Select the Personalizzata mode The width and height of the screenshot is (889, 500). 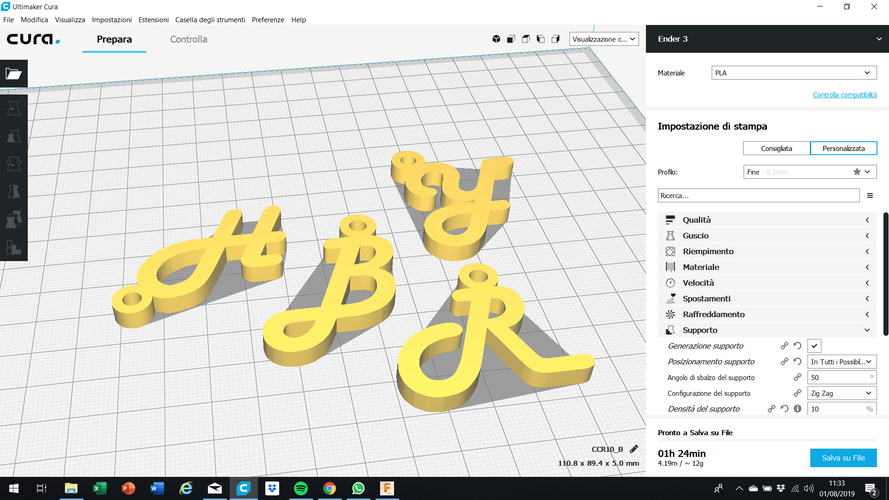[843, 149]
